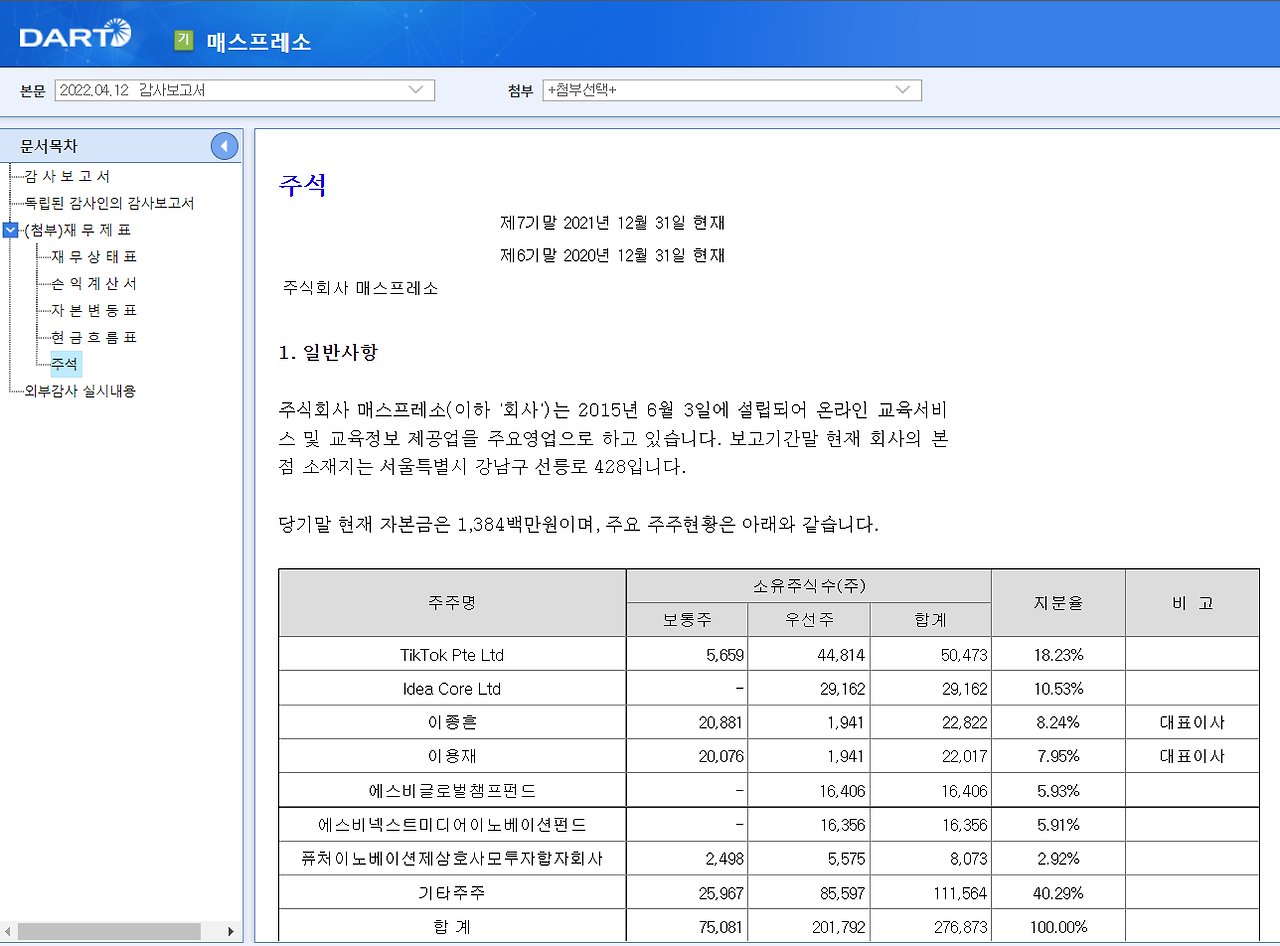
Task: Click the 합 계 total row label
Action: [x=452, y=927]
